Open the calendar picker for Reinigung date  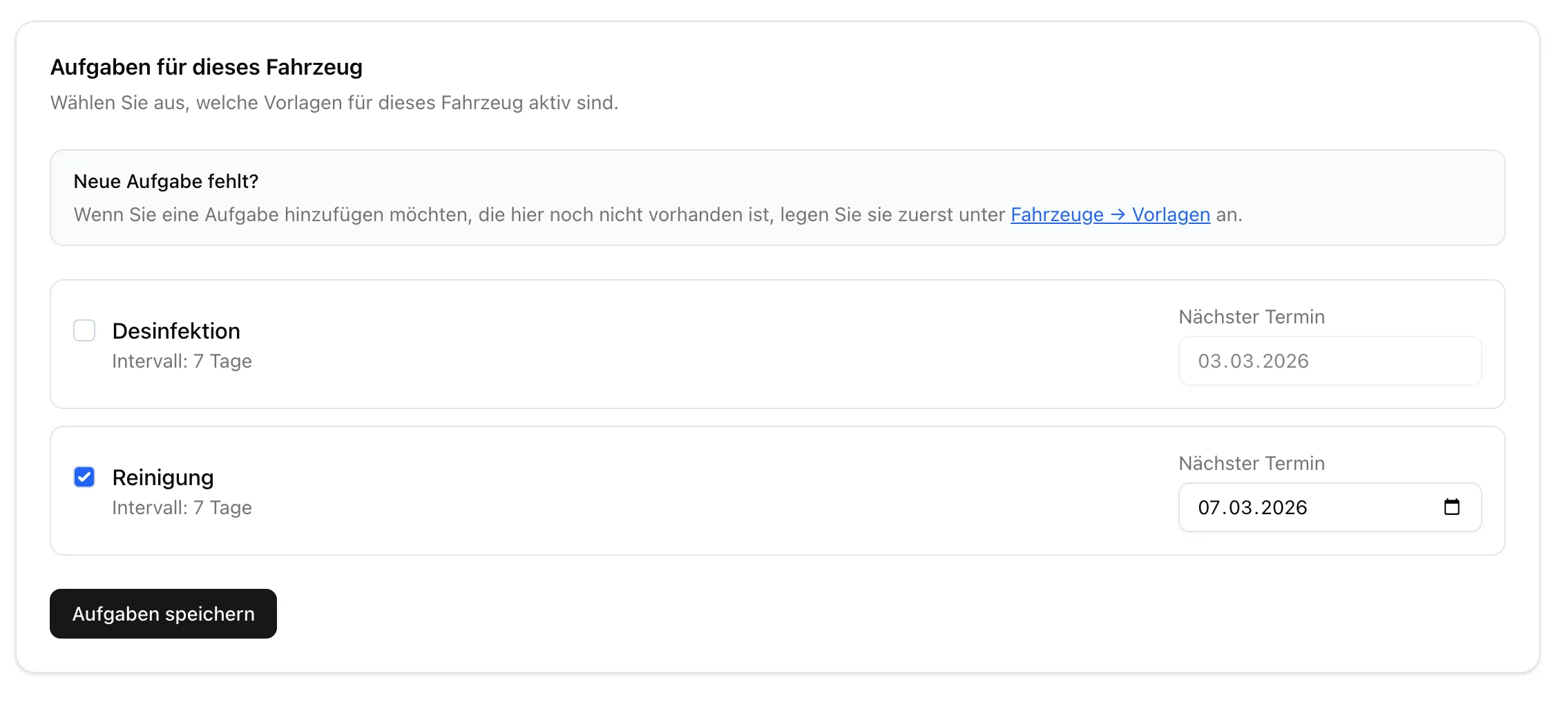click(x=1453, y=507)
